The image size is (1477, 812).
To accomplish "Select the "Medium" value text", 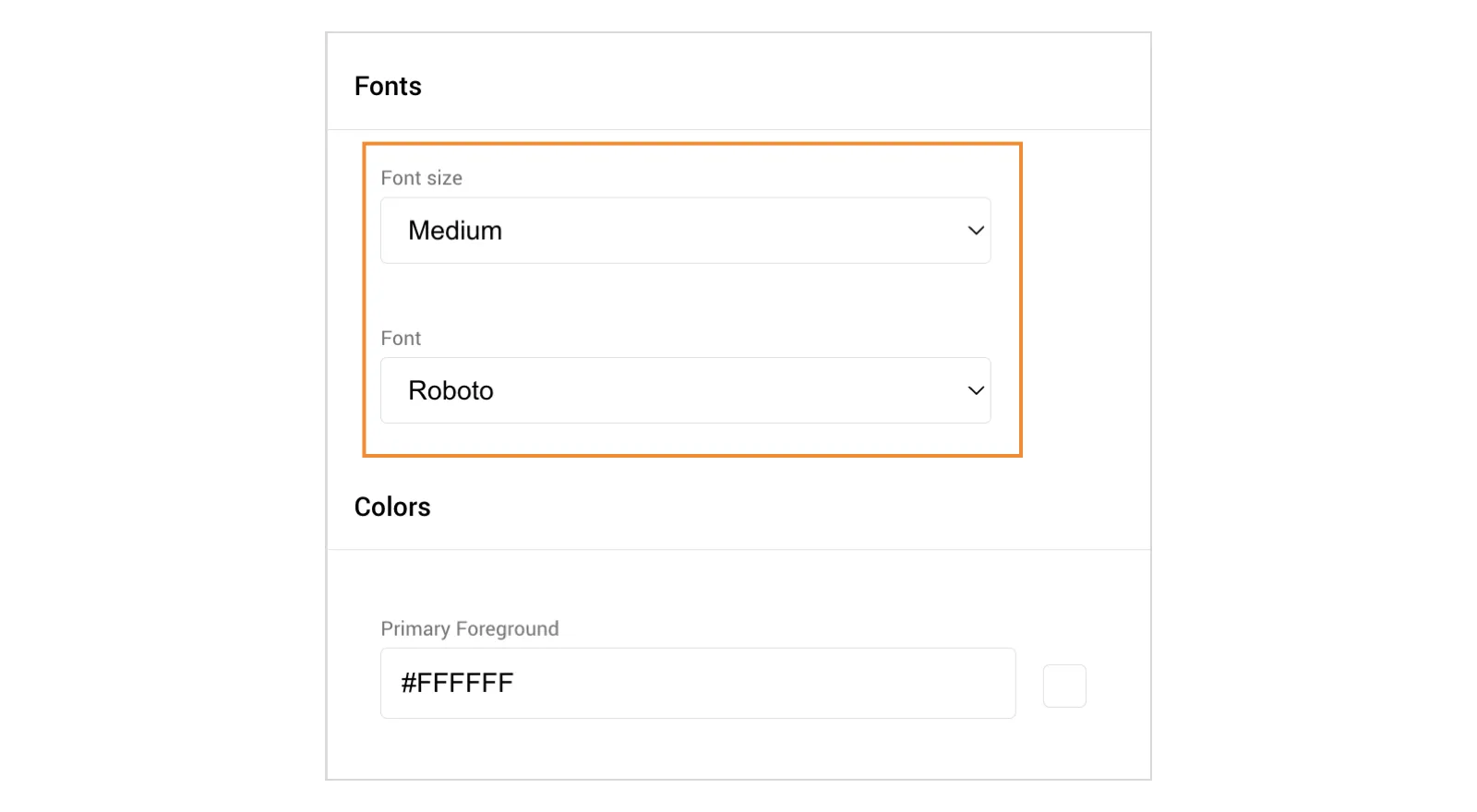I will [x=455, y=231].
